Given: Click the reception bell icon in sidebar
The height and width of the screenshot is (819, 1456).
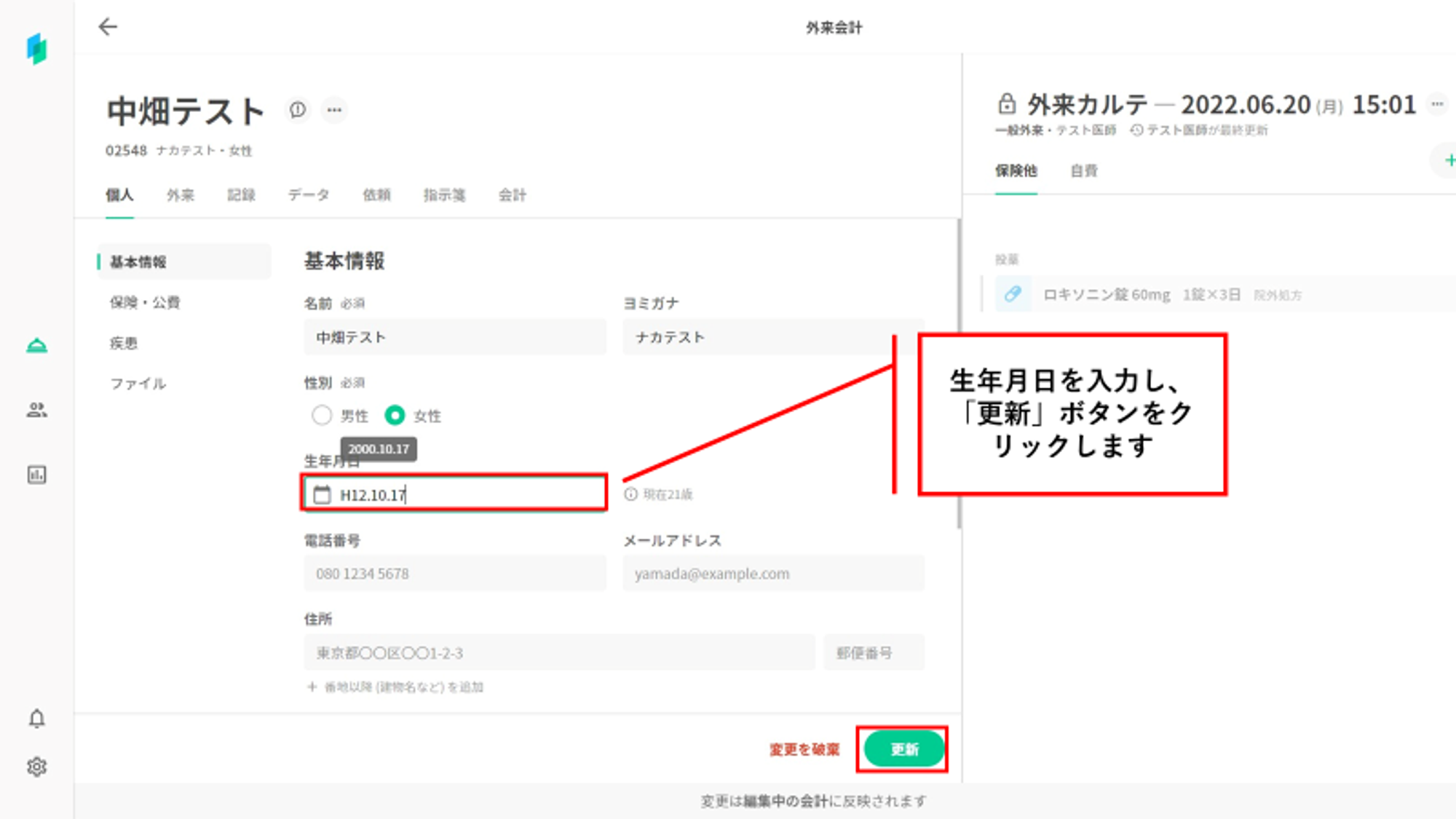Looking at the screenshot, I should pyautogui.click(x=37, y=345).
